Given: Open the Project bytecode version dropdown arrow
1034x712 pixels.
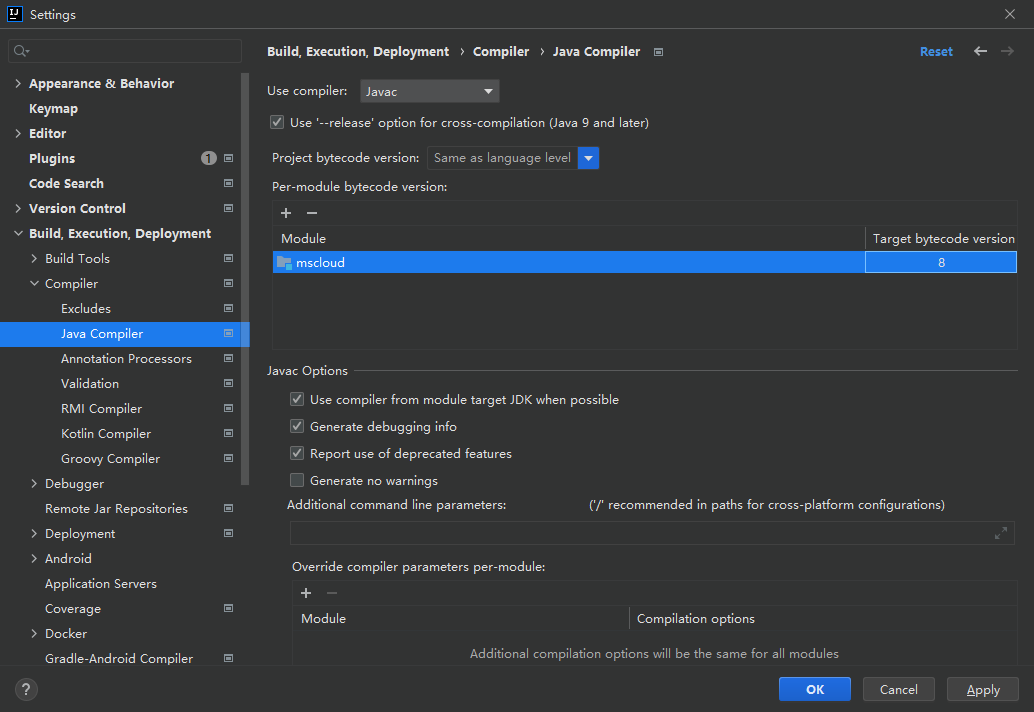Looking at the screenshot, I should [x=588, y=158].
